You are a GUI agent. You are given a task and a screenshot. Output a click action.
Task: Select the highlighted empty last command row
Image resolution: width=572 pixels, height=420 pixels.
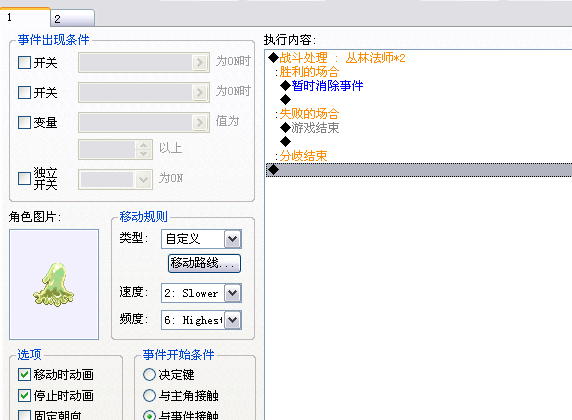coord(419,170)
